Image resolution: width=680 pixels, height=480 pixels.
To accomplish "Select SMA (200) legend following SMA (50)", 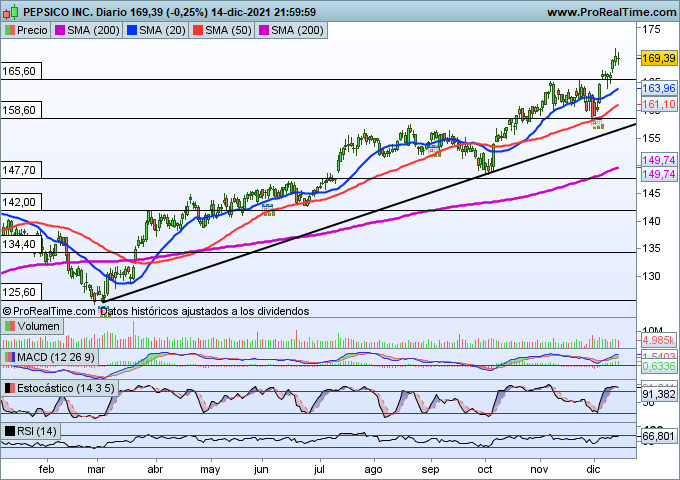I will click(291, 30).
